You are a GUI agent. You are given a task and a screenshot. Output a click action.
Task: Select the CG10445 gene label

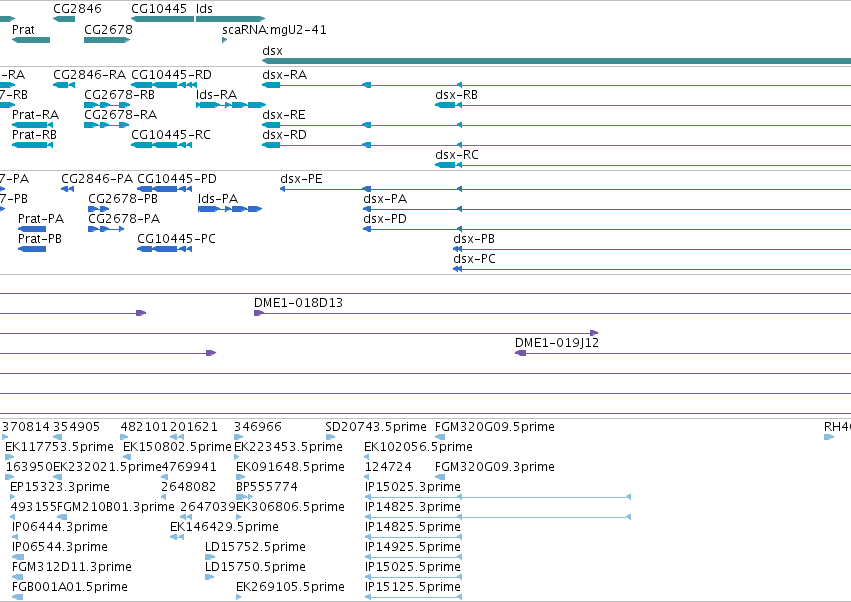coord(159,9)
